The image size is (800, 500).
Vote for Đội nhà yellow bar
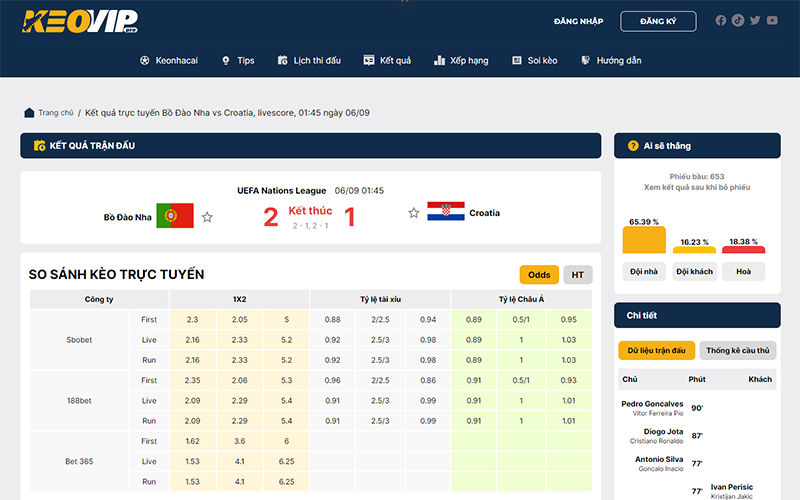644,240
